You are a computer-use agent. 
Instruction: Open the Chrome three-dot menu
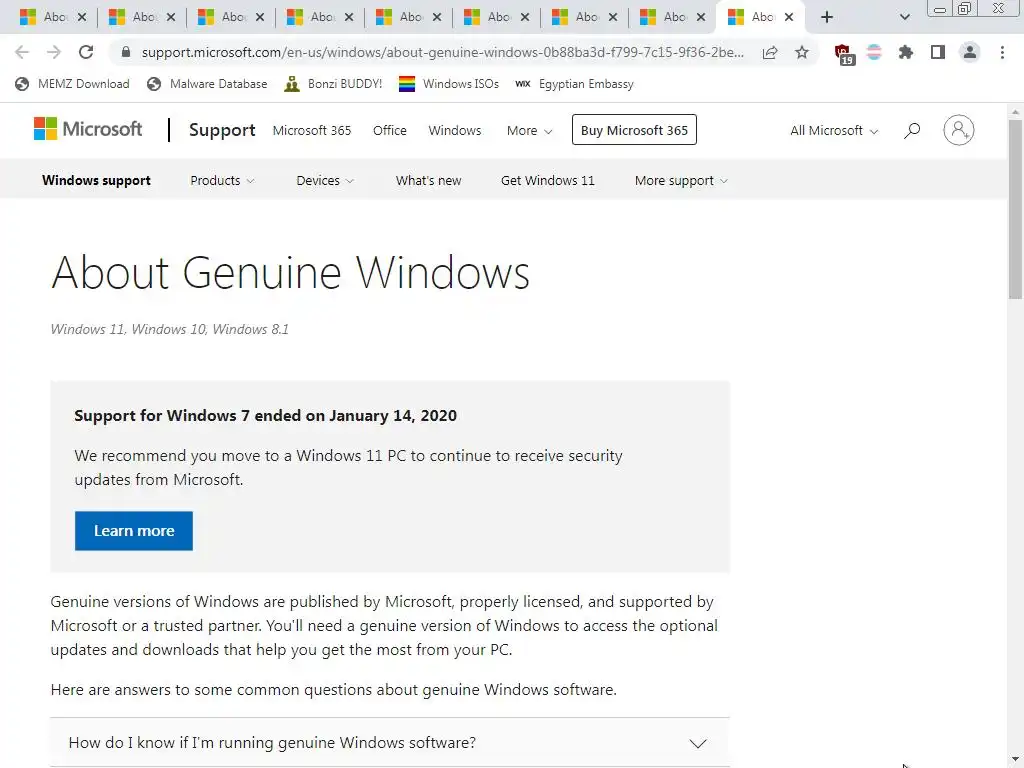(1002, 52)
